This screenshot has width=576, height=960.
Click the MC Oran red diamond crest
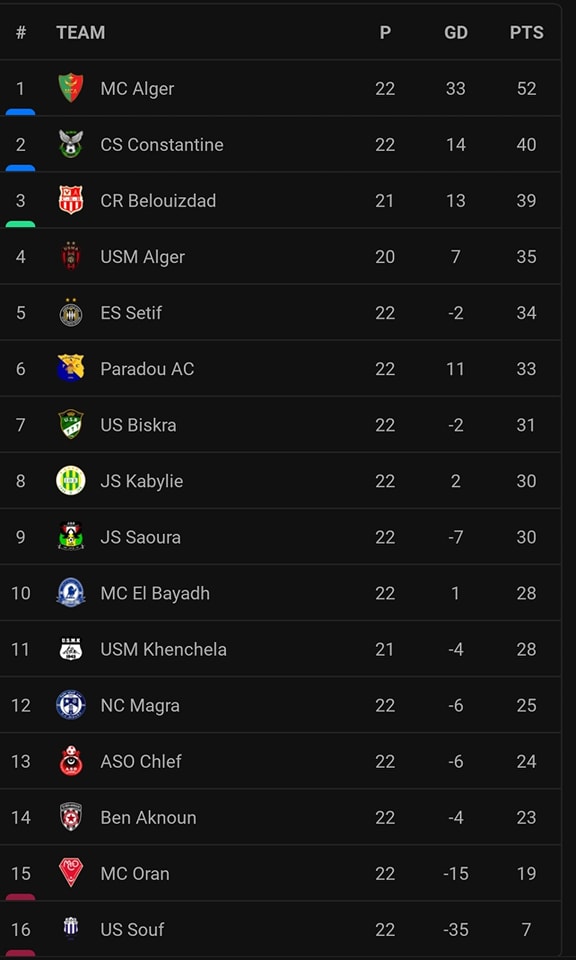coord(70,873)
